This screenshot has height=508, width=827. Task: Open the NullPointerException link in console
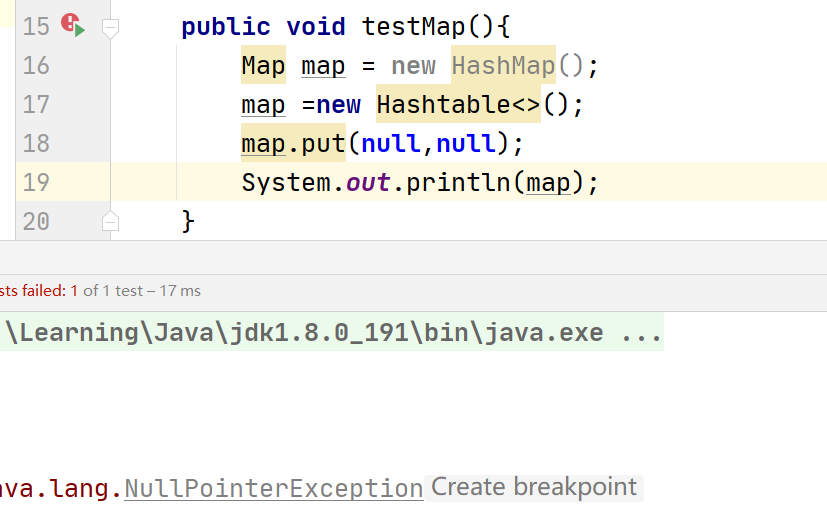point(274,488)
